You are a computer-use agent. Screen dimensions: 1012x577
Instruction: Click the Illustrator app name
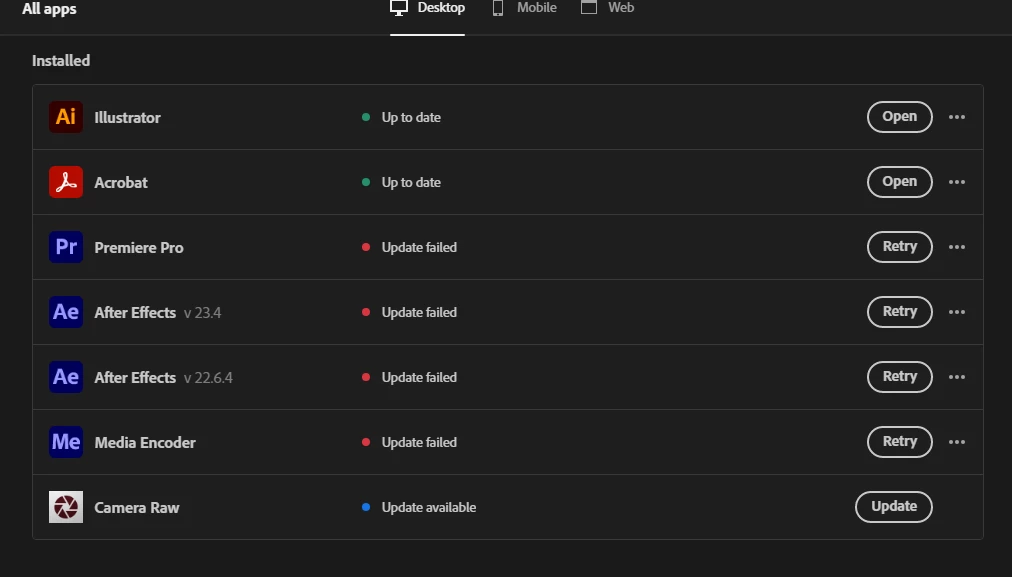click(x=127, y=117)
